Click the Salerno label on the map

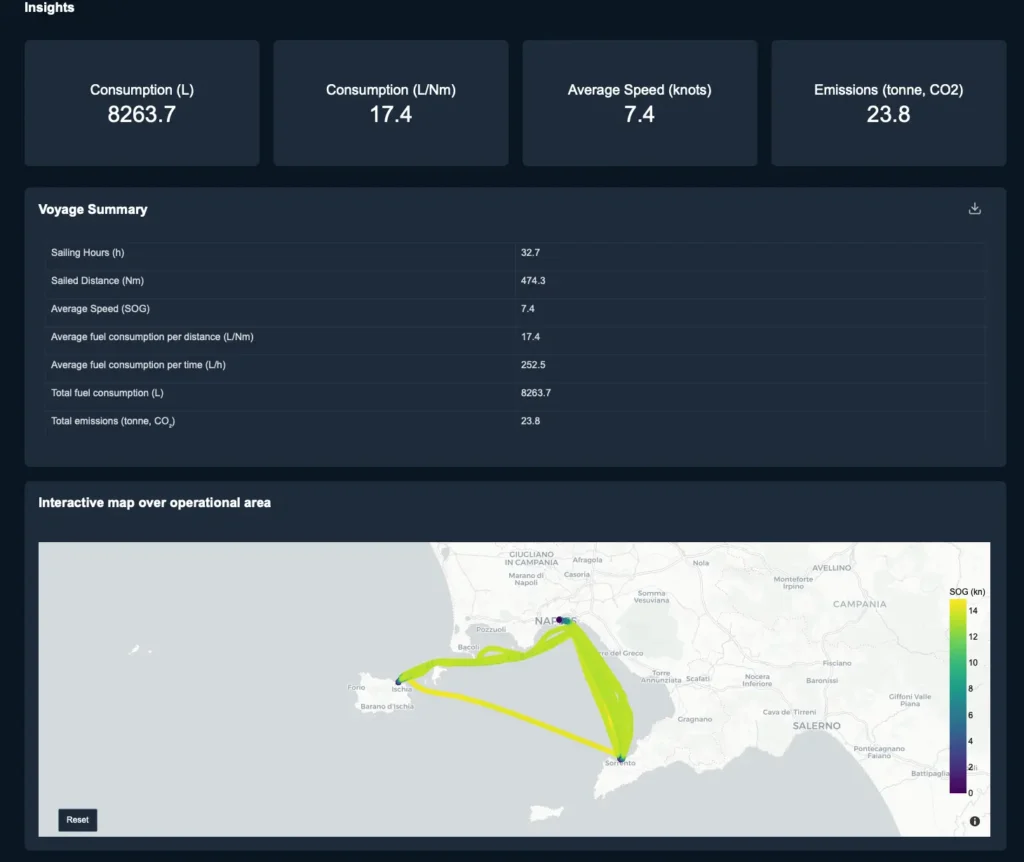[817, 725]
